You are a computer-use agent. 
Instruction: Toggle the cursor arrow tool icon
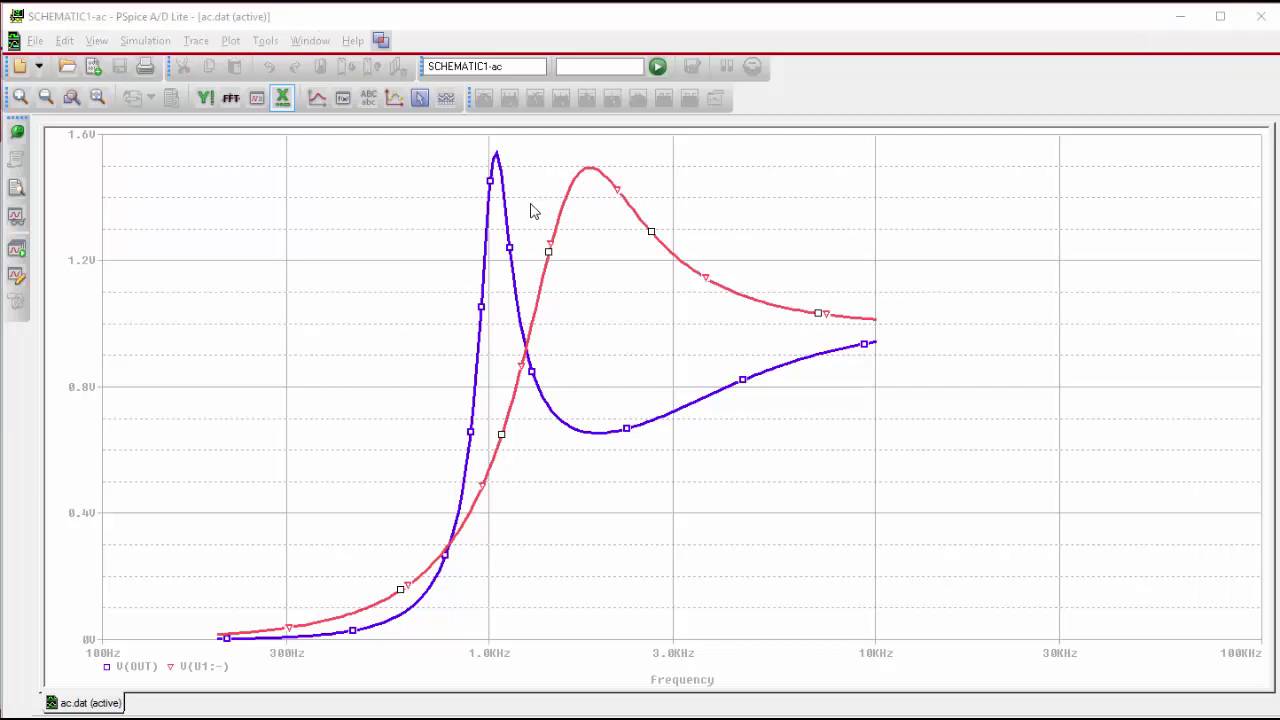coord(420,97)
